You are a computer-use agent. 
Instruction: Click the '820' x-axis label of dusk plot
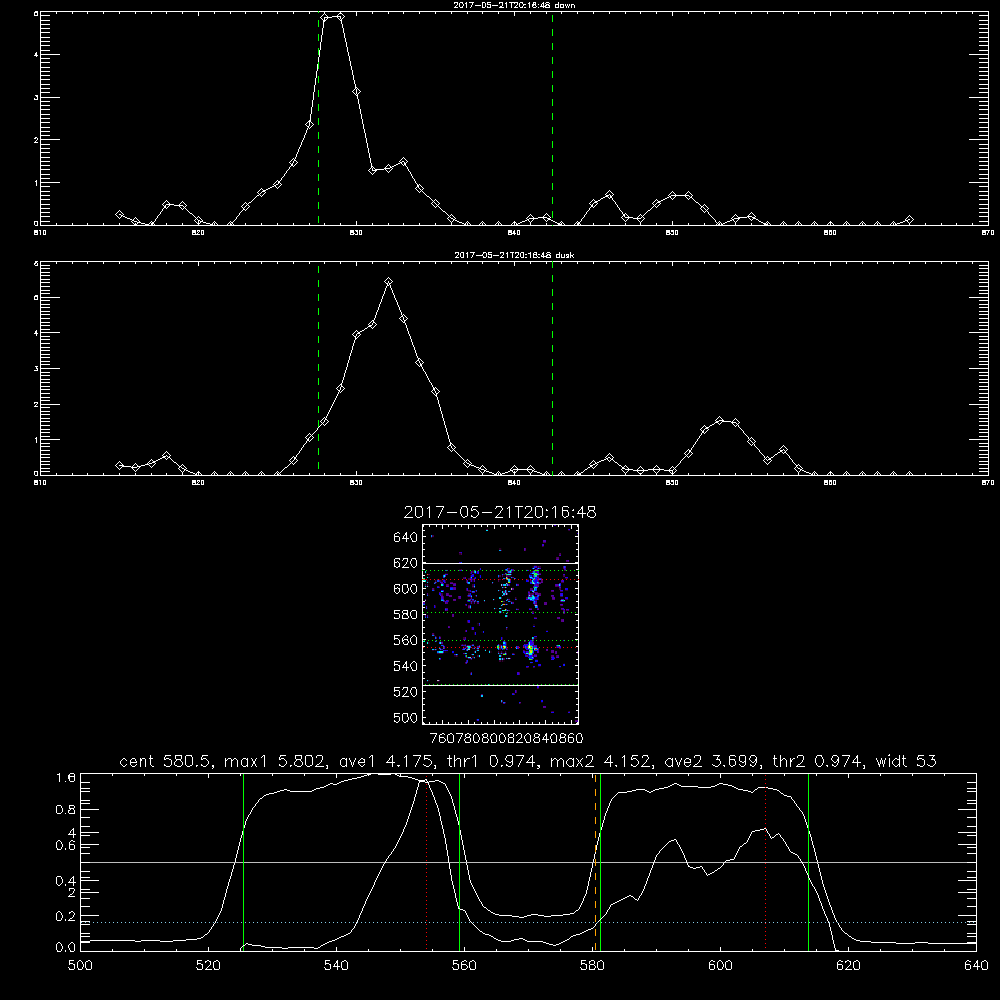(x=198, y=483)
